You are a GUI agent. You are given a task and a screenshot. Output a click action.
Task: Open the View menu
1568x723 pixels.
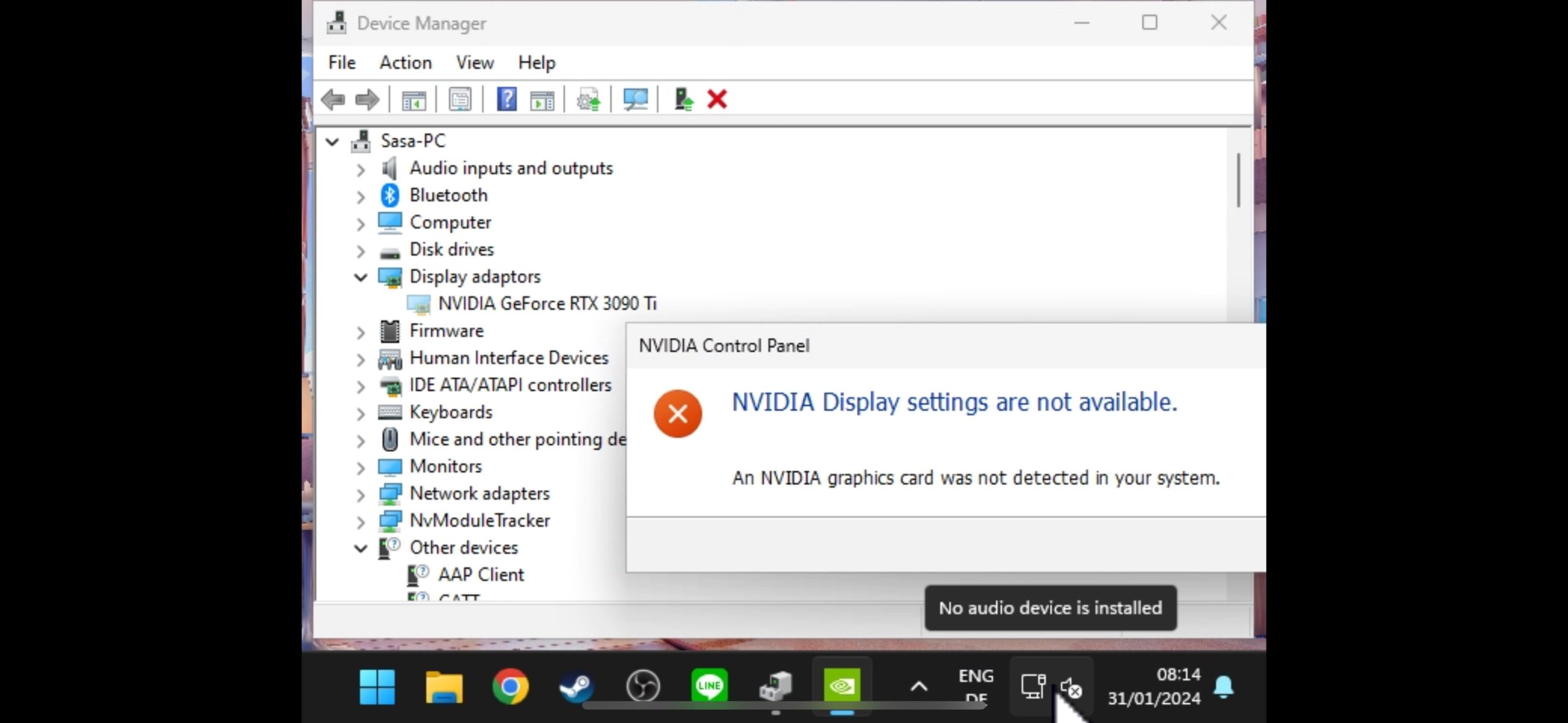[x=475, y=62]
